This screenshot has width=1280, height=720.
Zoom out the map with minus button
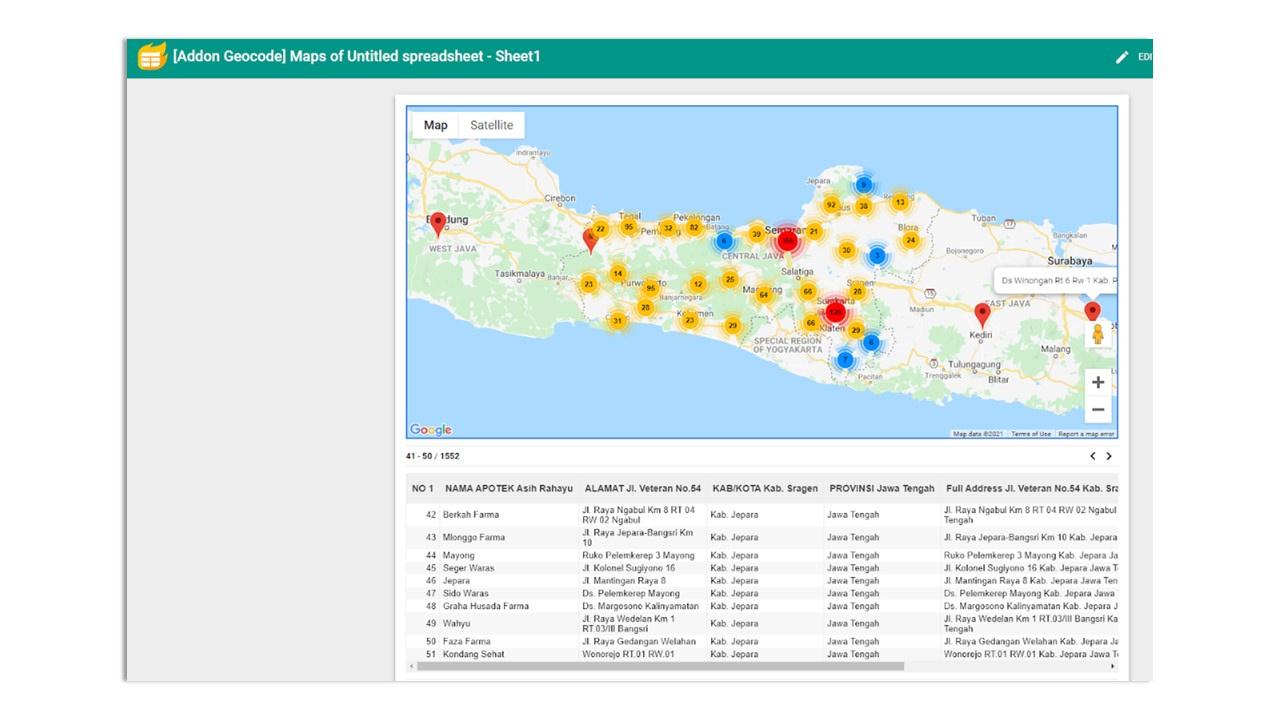click(x=1098, y=409)
